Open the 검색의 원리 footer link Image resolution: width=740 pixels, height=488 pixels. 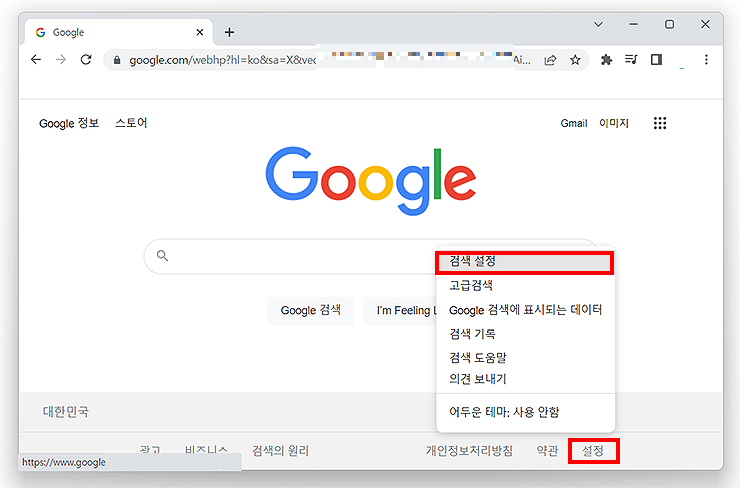(280, 451)
